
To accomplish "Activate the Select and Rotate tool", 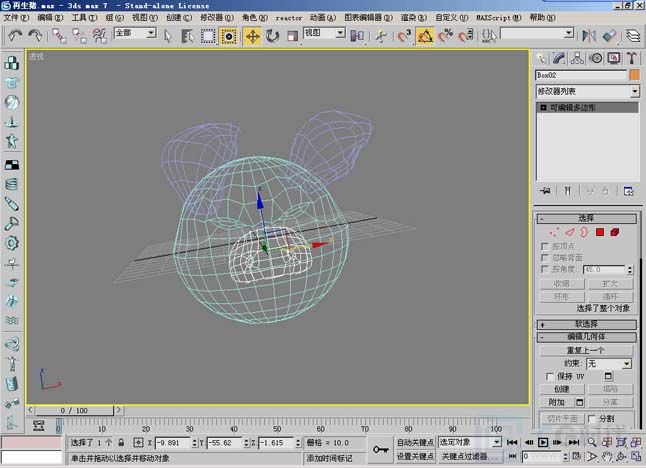I will tap(272, 36).
